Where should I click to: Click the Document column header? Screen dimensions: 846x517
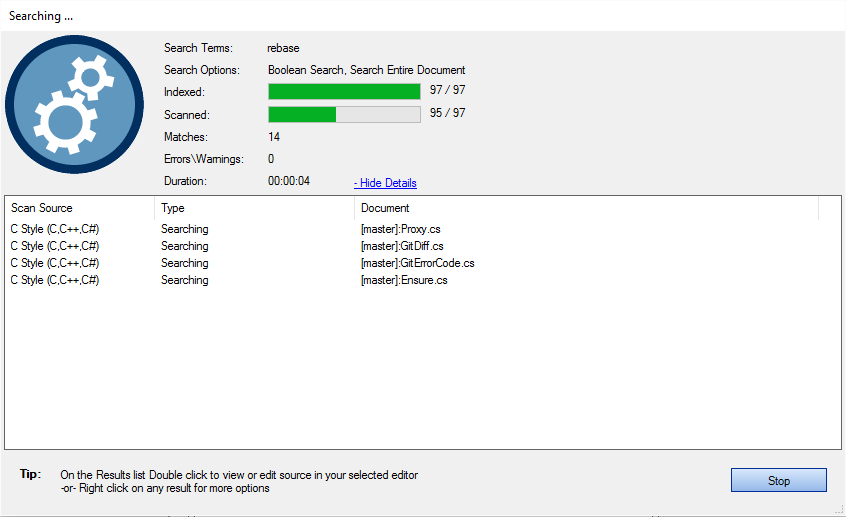[586, 208]
